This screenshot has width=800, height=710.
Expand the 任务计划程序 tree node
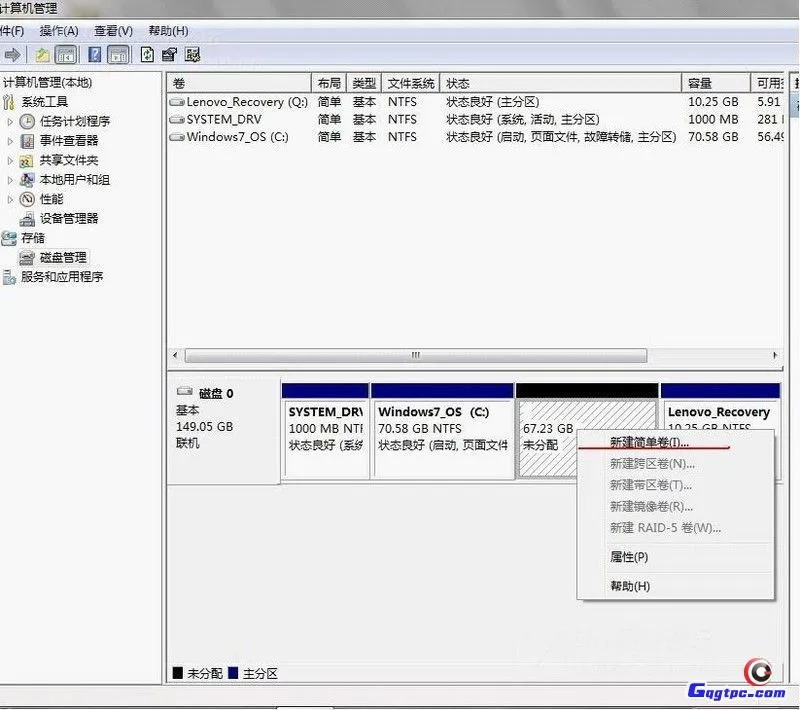tap(10, 121)
